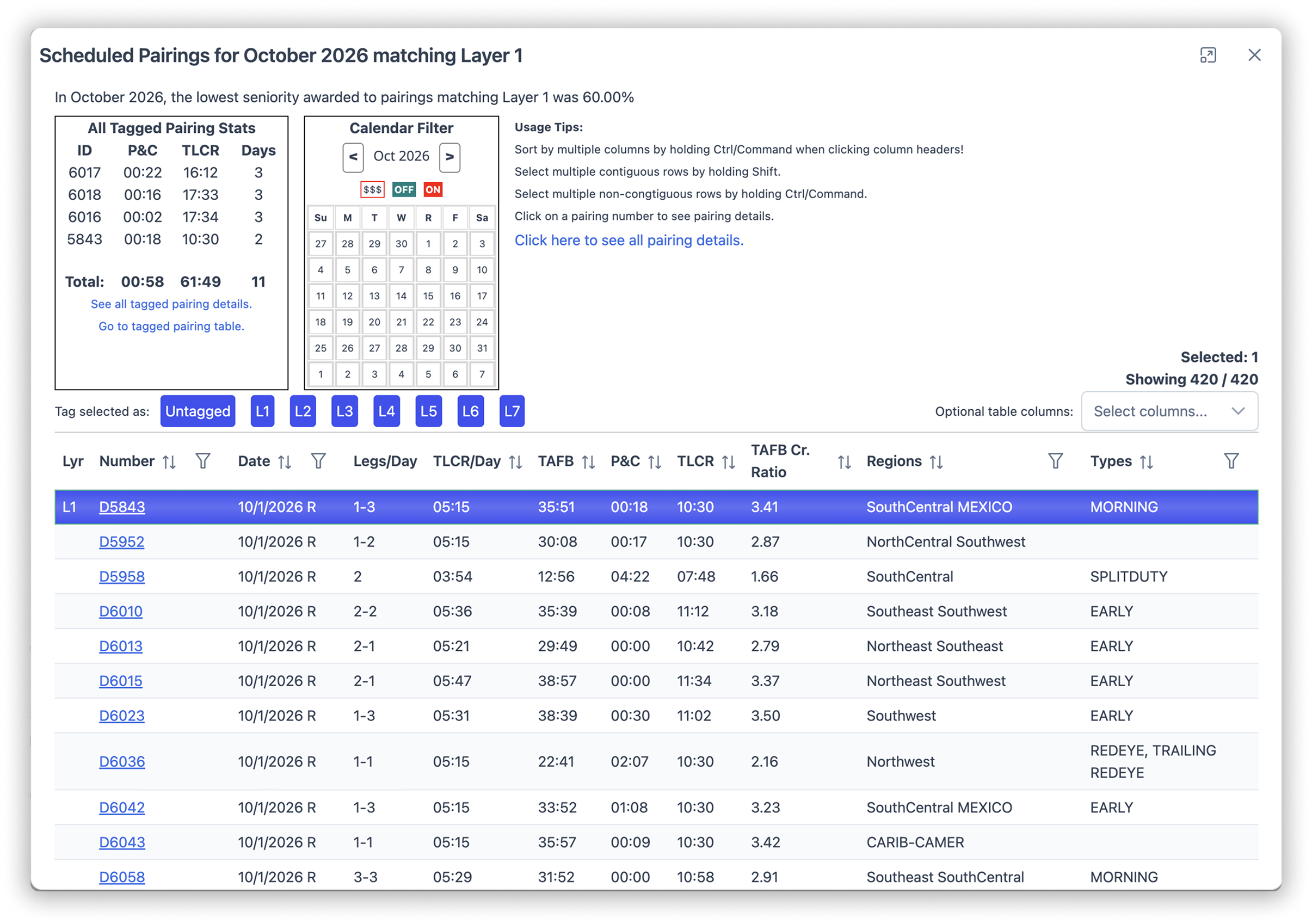
Task: Click the pop-out window icon
Action: coord(1208,56)
